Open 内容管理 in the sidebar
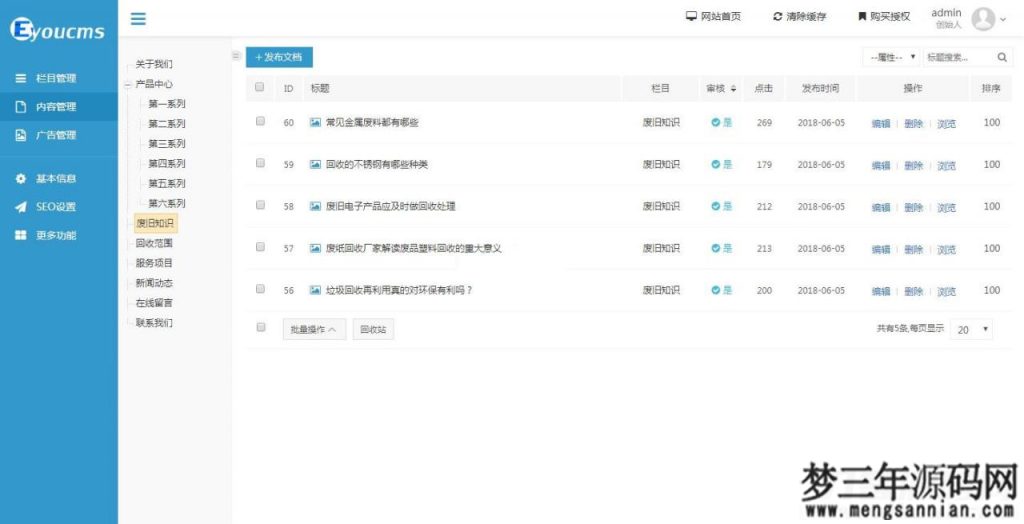This screenshot has width=1024, height=524. 59,106
